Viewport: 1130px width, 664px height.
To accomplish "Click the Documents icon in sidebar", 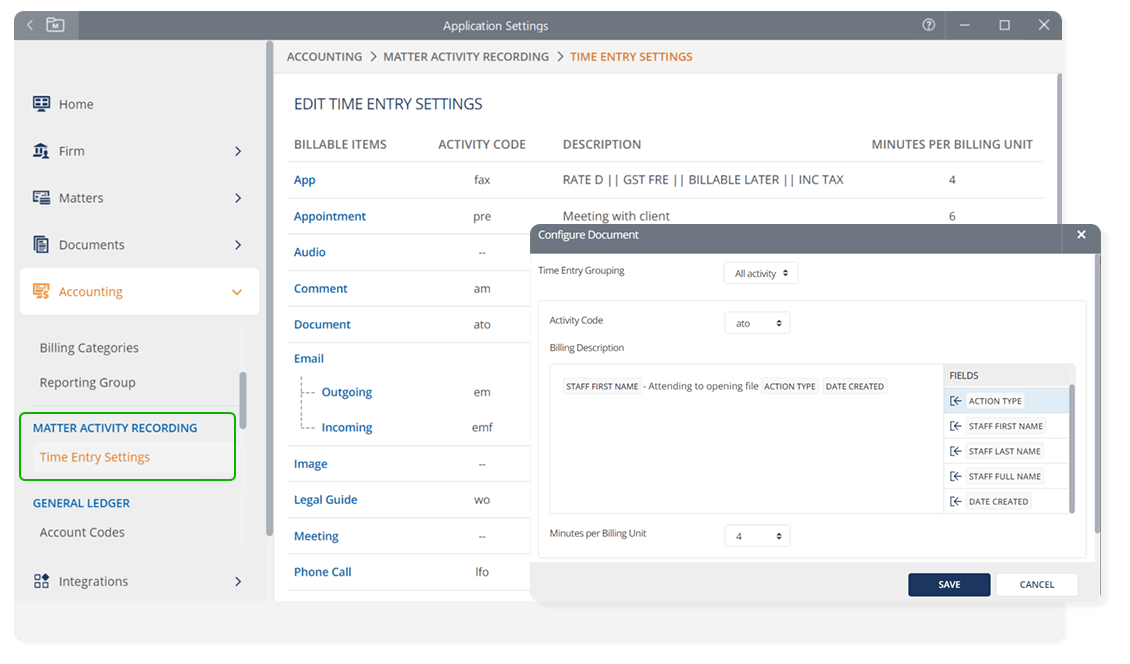I will coord(41,245).
